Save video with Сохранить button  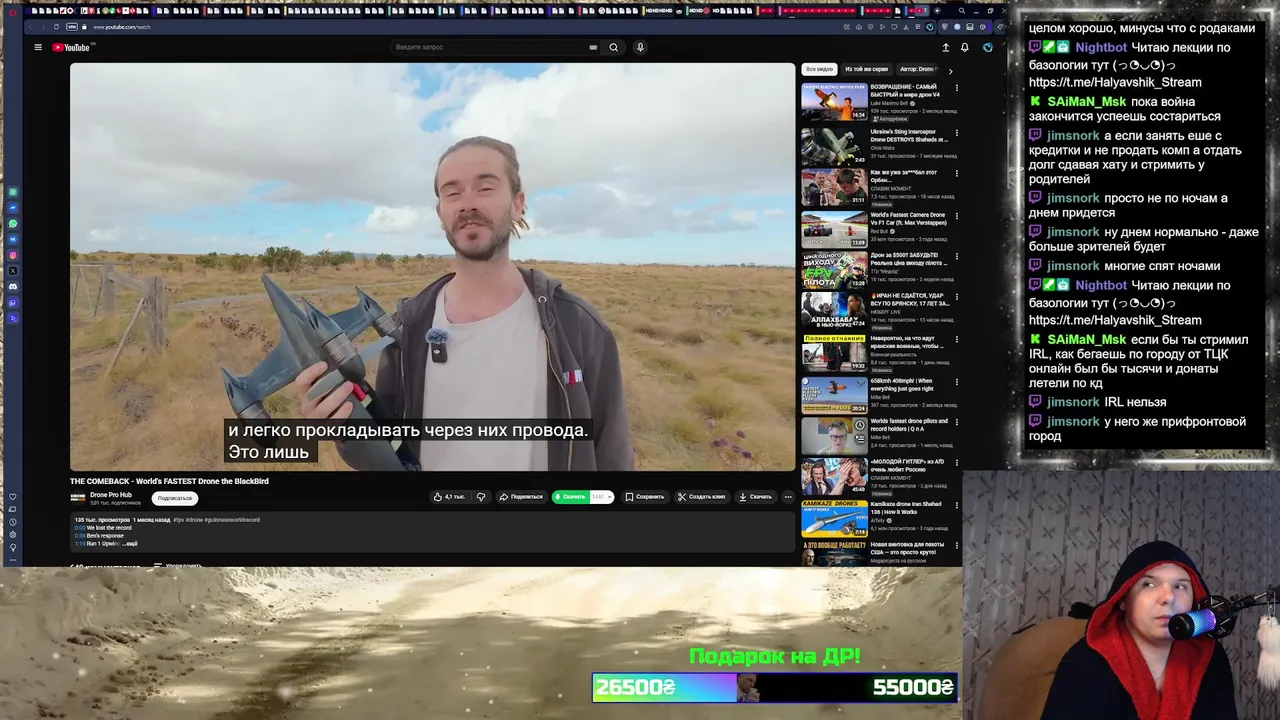pyautogui.click(x=644, y=497)
